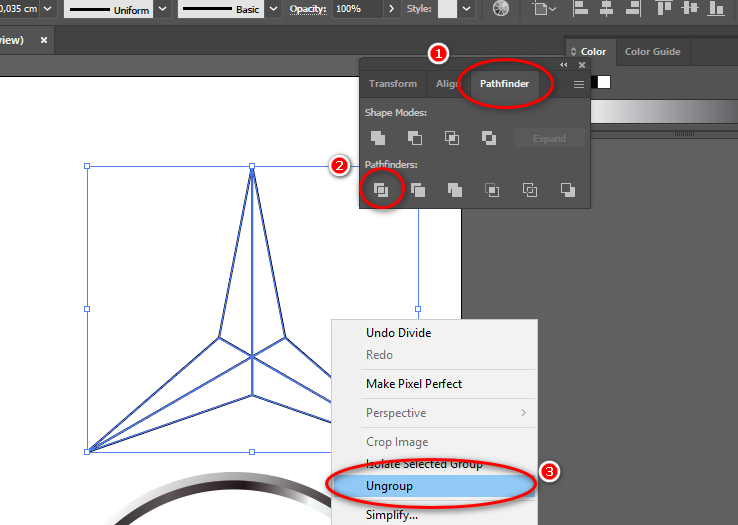Apply the Minus Front shape mode

(x=414, y=138)
